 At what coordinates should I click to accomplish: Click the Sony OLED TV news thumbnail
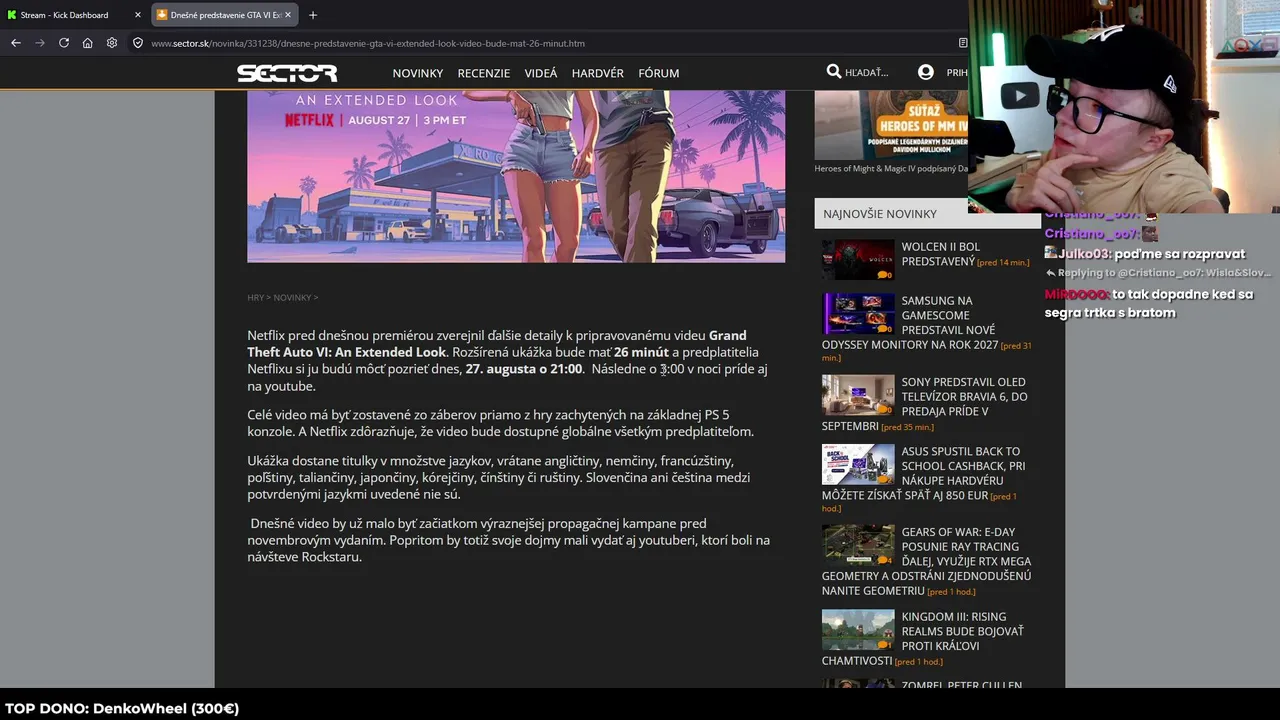858,395
